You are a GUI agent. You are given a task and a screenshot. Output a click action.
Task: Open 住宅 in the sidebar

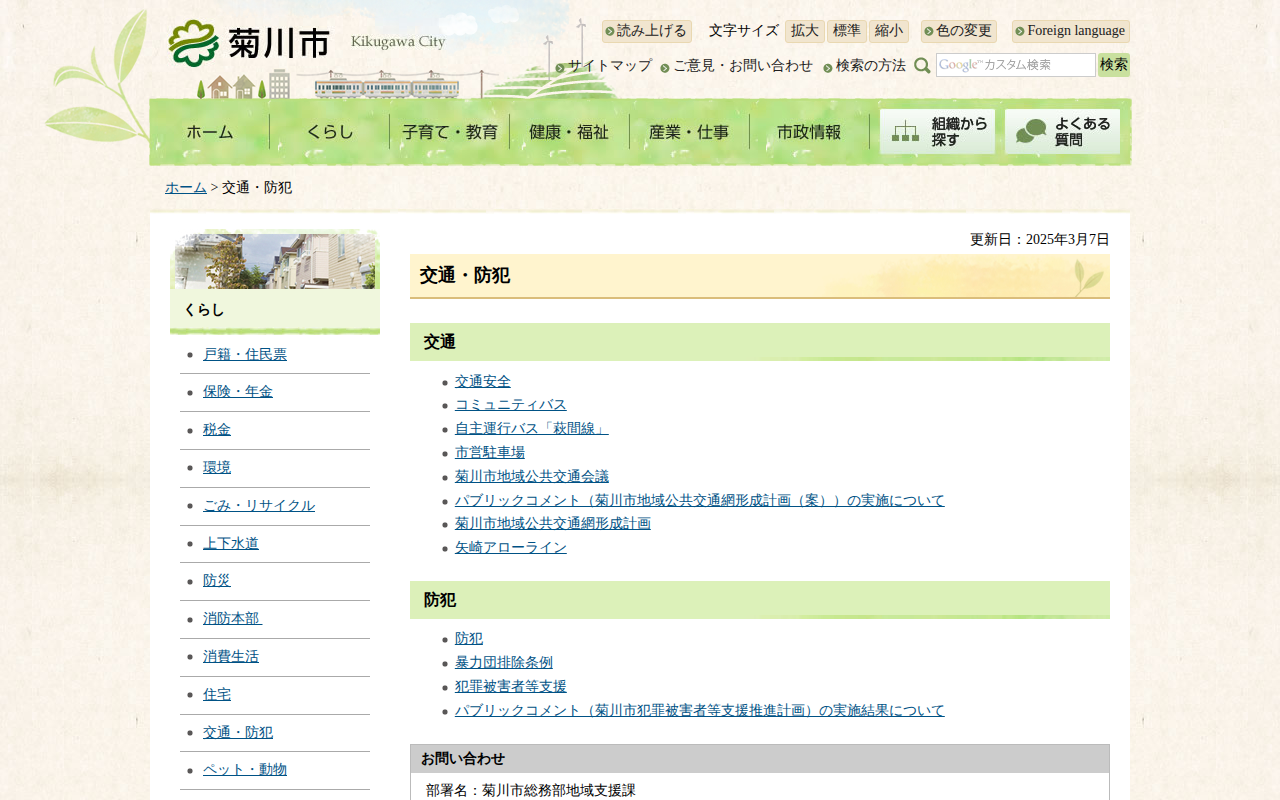(217, 695)
